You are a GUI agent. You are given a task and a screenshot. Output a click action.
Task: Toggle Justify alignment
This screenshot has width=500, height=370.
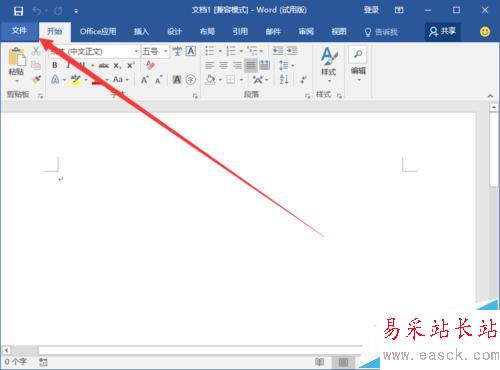[x=251, y=65]
